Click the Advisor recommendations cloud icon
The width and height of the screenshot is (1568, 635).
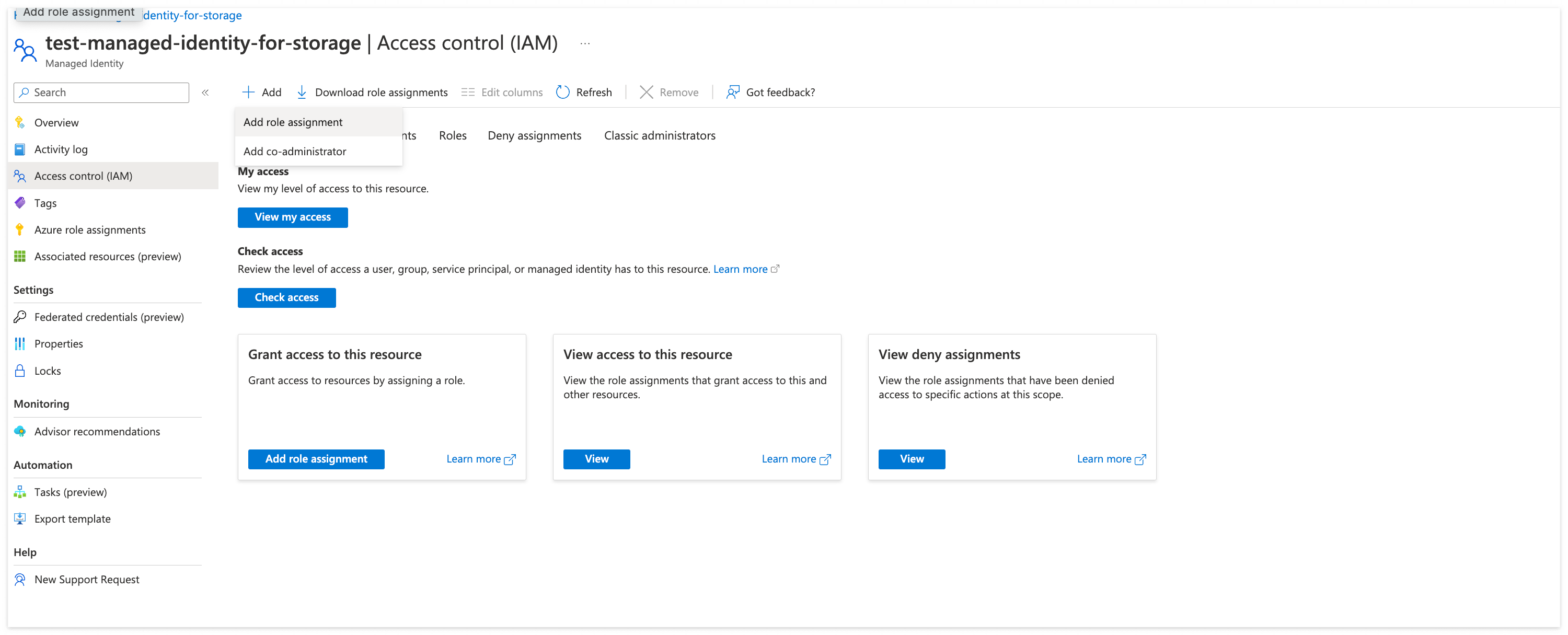point(20,431)
